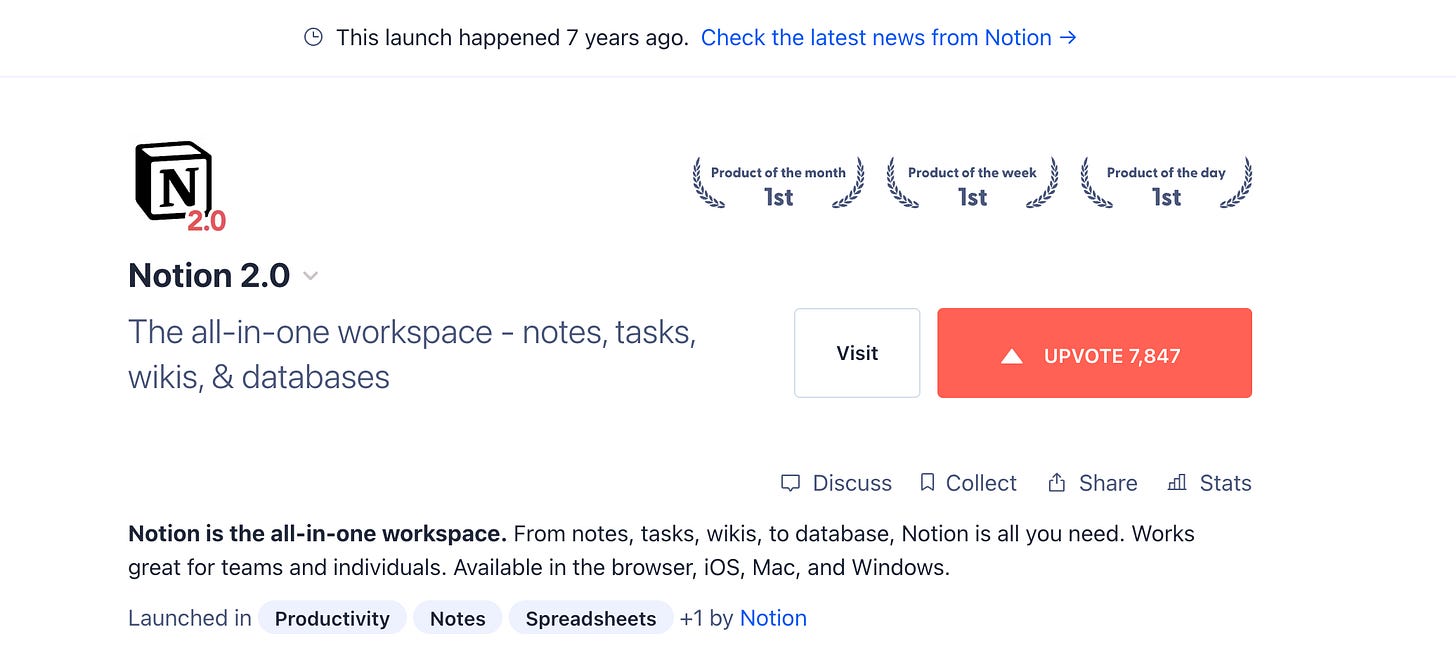Click the clock icon in the top banner
Viewport: 1456px width, 661px height.
(x=313, y=38)
